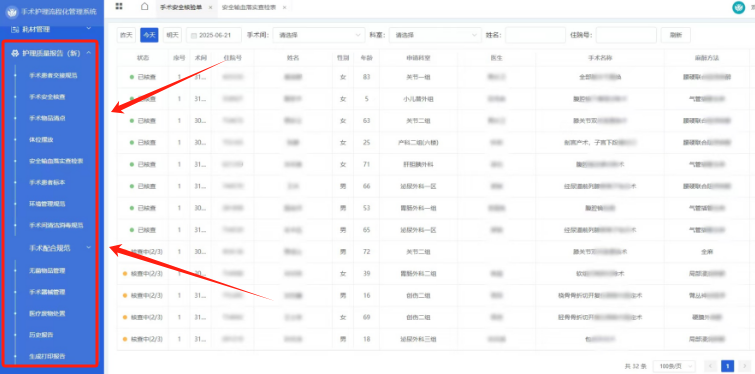Click the 护理质量报告 printer icon
Viewport: 755px width, 374px height.
click(x=15, y=53)
